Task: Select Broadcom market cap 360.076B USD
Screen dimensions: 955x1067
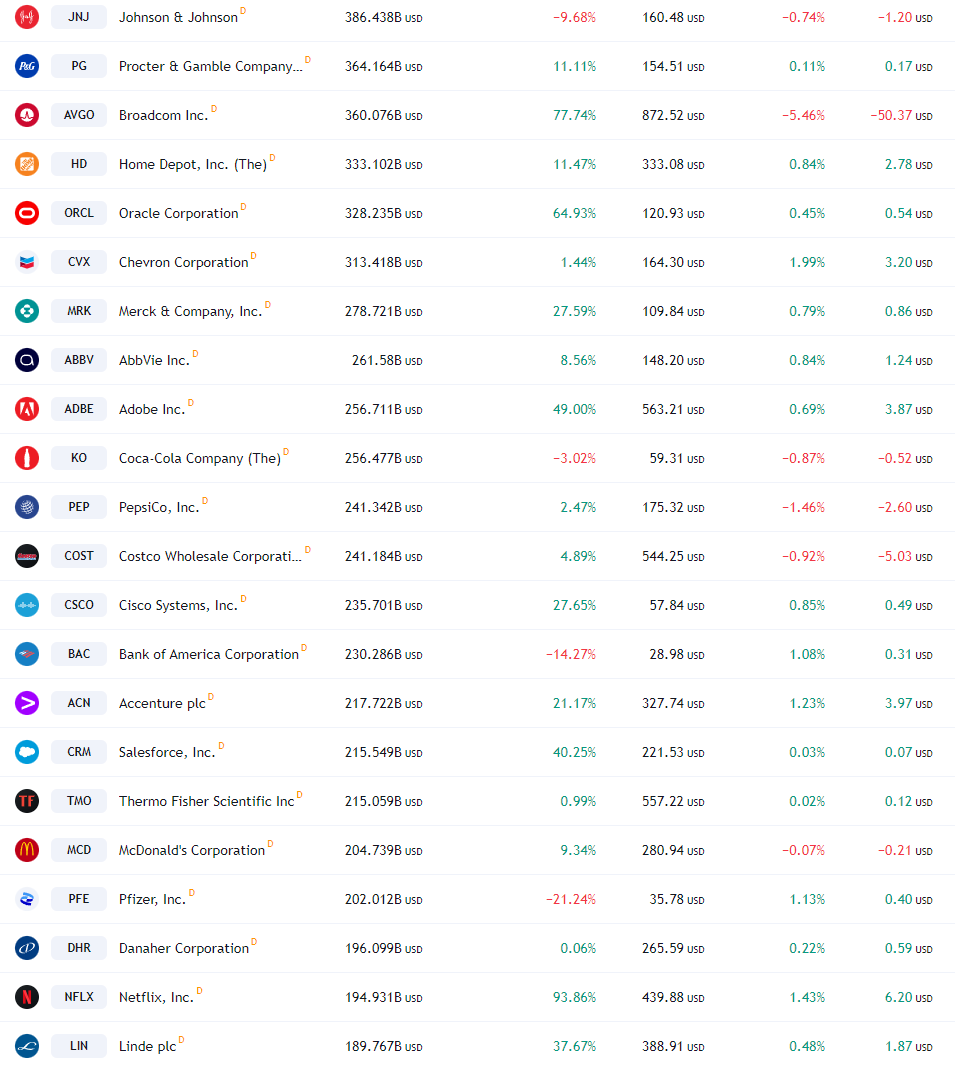Action: click(x=383, y=116)
